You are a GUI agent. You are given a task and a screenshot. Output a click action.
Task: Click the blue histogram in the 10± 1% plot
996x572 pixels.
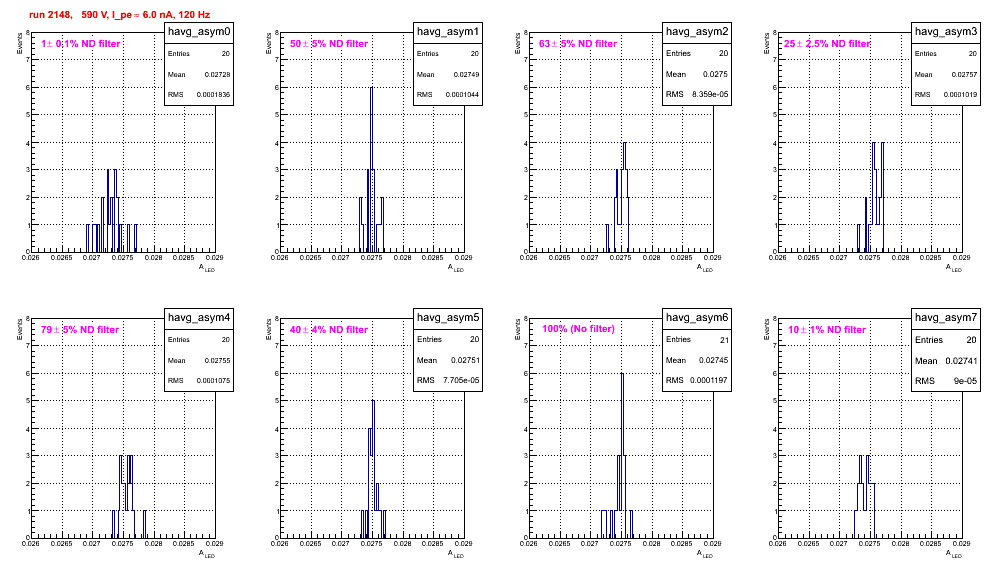(x=865, y=496)
